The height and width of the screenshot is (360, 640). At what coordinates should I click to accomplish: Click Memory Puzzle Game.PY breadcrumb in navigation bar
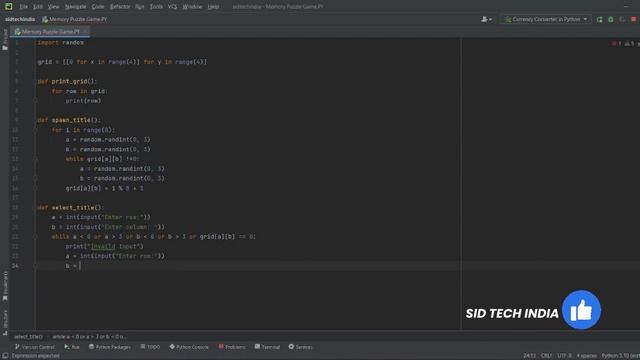tap(75, 19)
